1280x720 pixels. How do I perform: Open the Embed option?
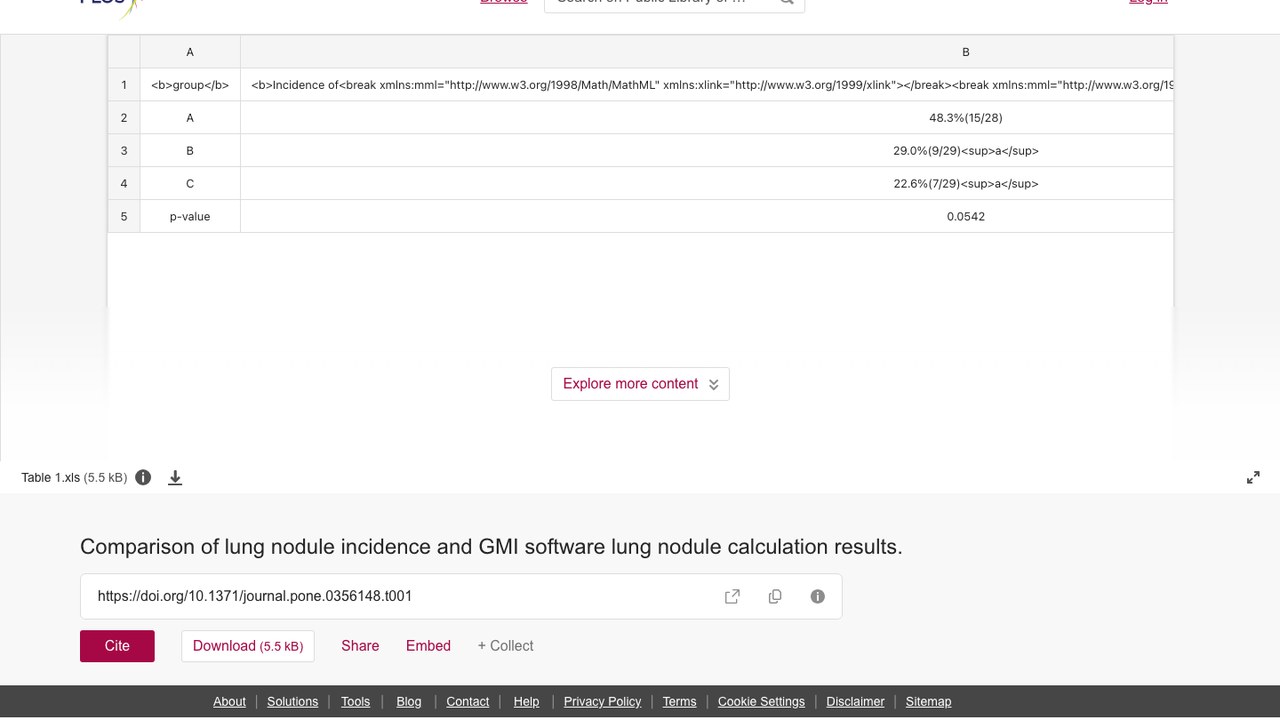[428, 646]
